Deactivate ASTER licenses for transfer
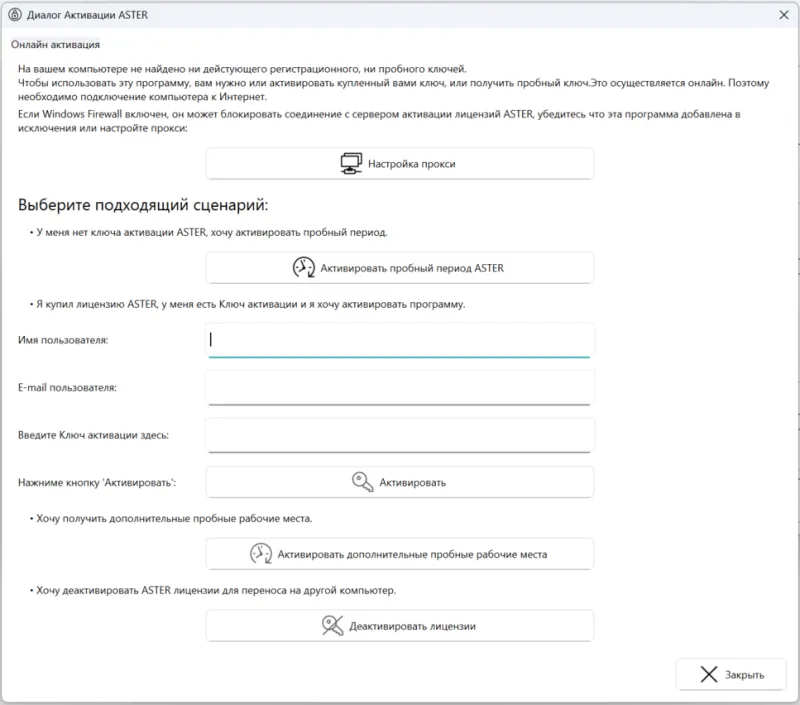Screen dimensions: 800x705 400,627
